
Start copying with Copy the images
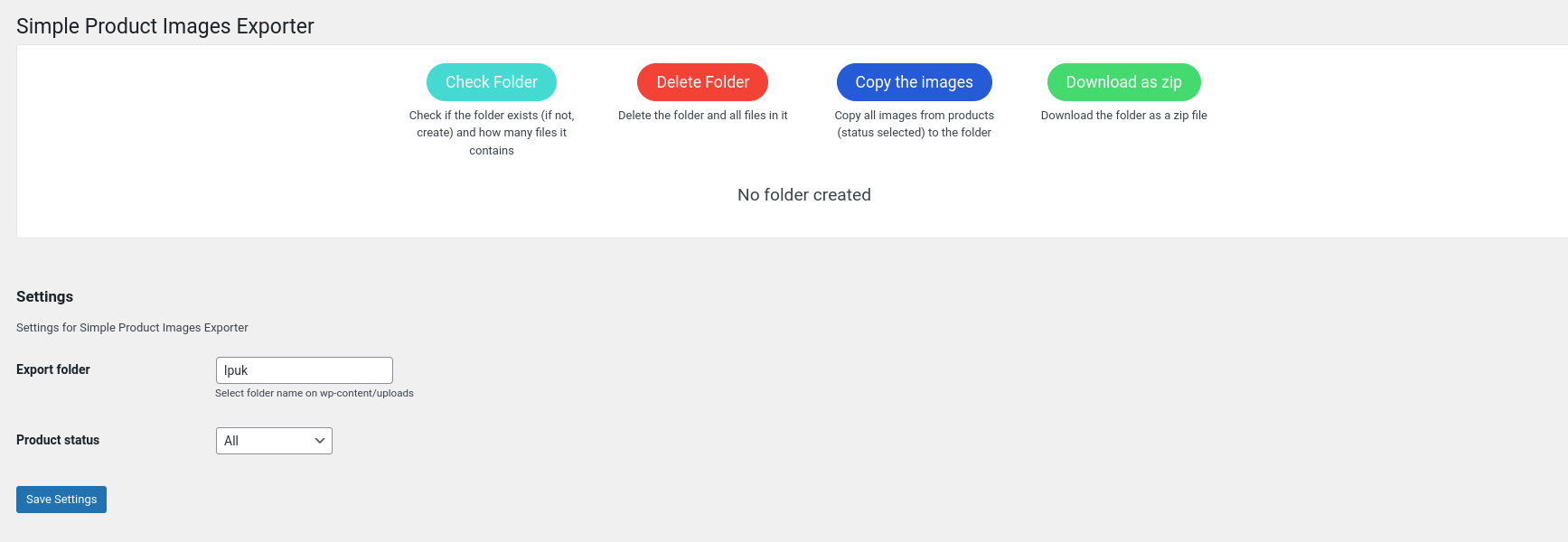[x=914, y=82]
